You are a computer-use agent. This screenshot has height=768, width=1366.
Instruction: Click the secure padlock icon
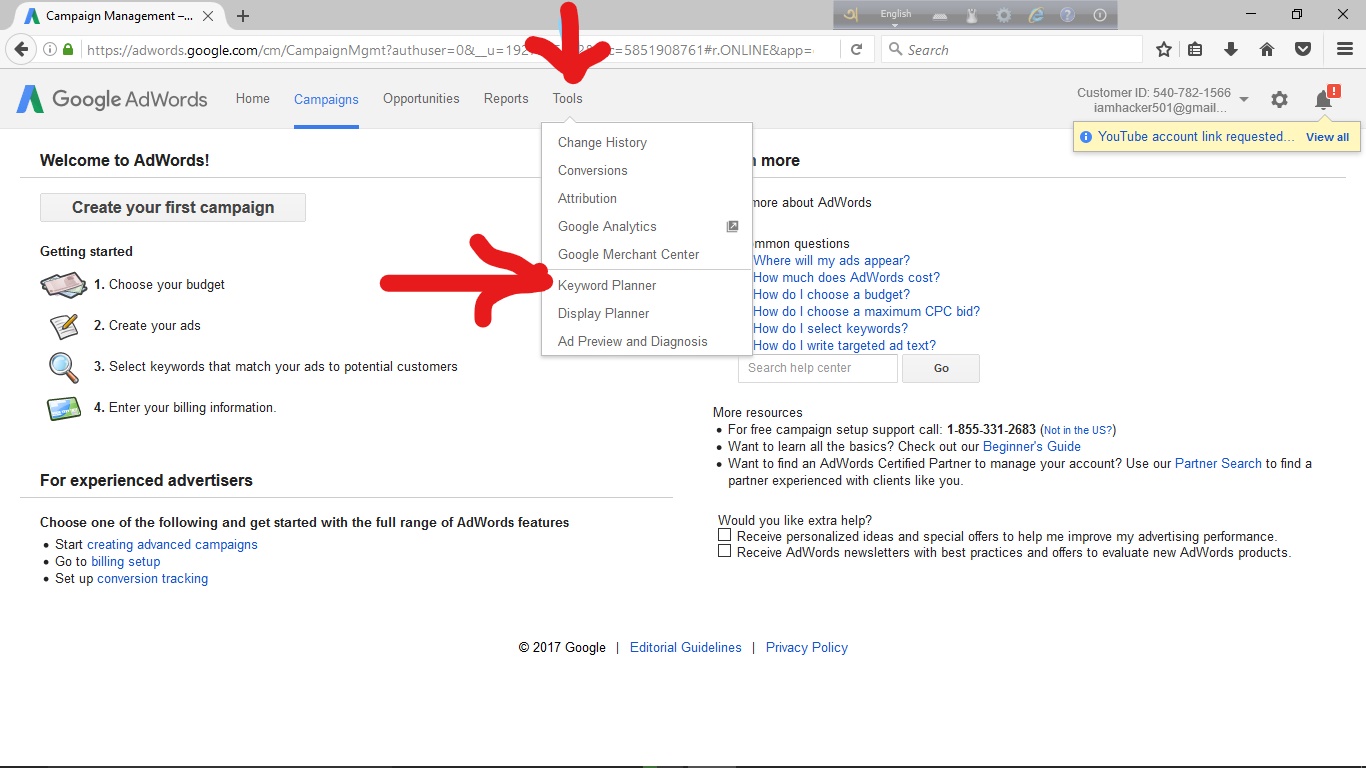click(68, 49)
